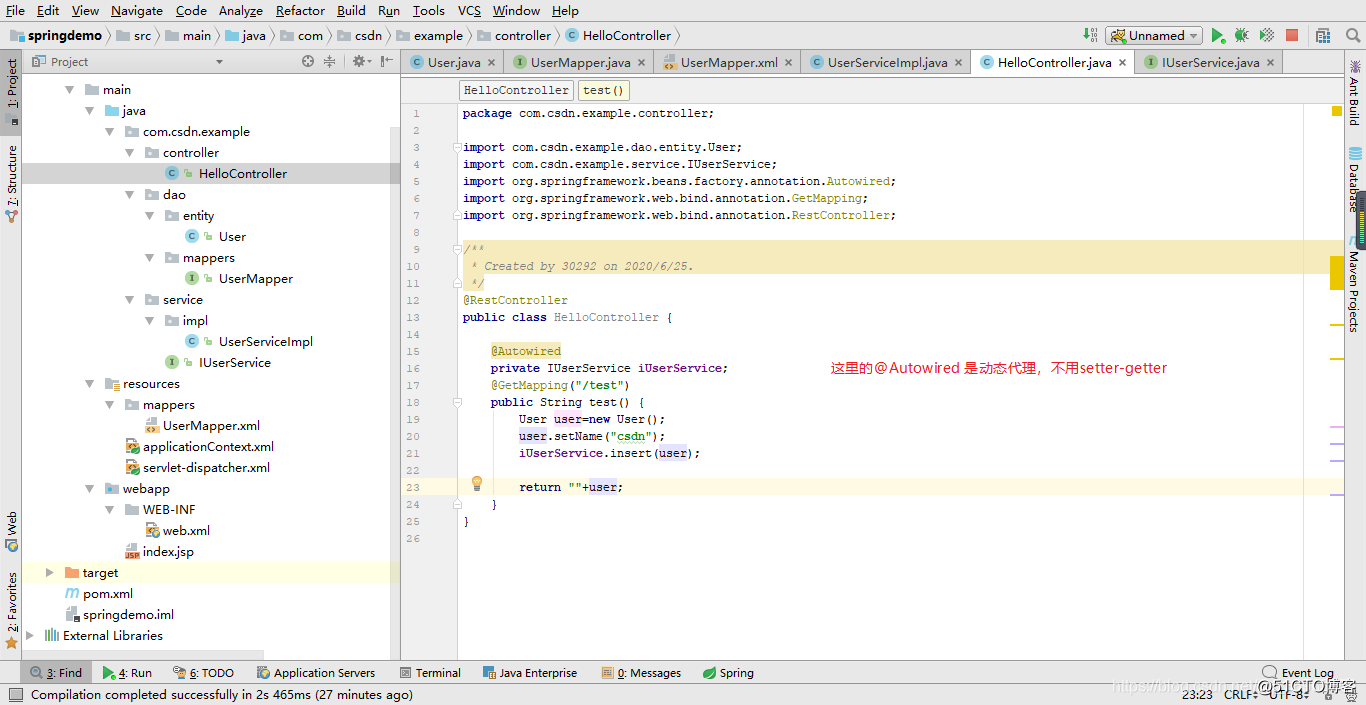This screenshot has width=1366, height=705.
Task: Open the Analyze menu
Action: [x=240, y=10]
